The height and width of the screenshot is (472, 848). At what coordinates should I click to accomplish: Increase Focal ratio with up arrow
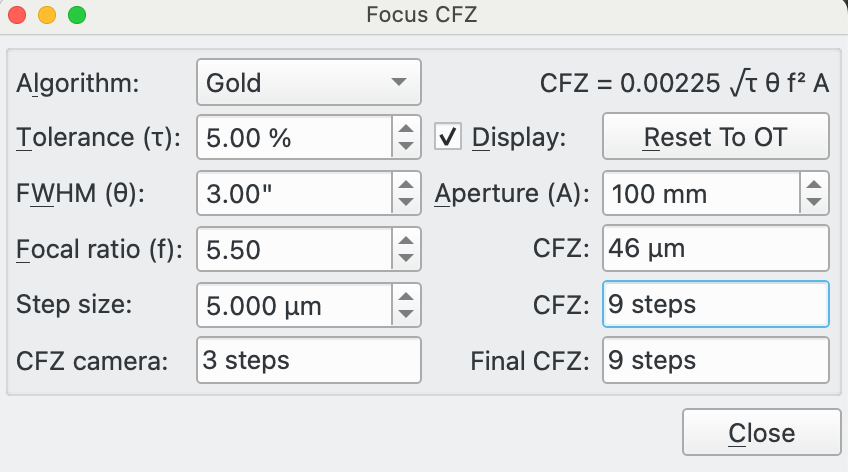coord(405,239)
